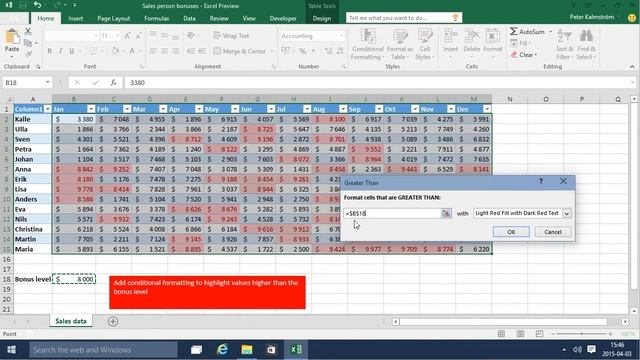
Task: Click the Greater Than value input field
Action: (392, 213)
